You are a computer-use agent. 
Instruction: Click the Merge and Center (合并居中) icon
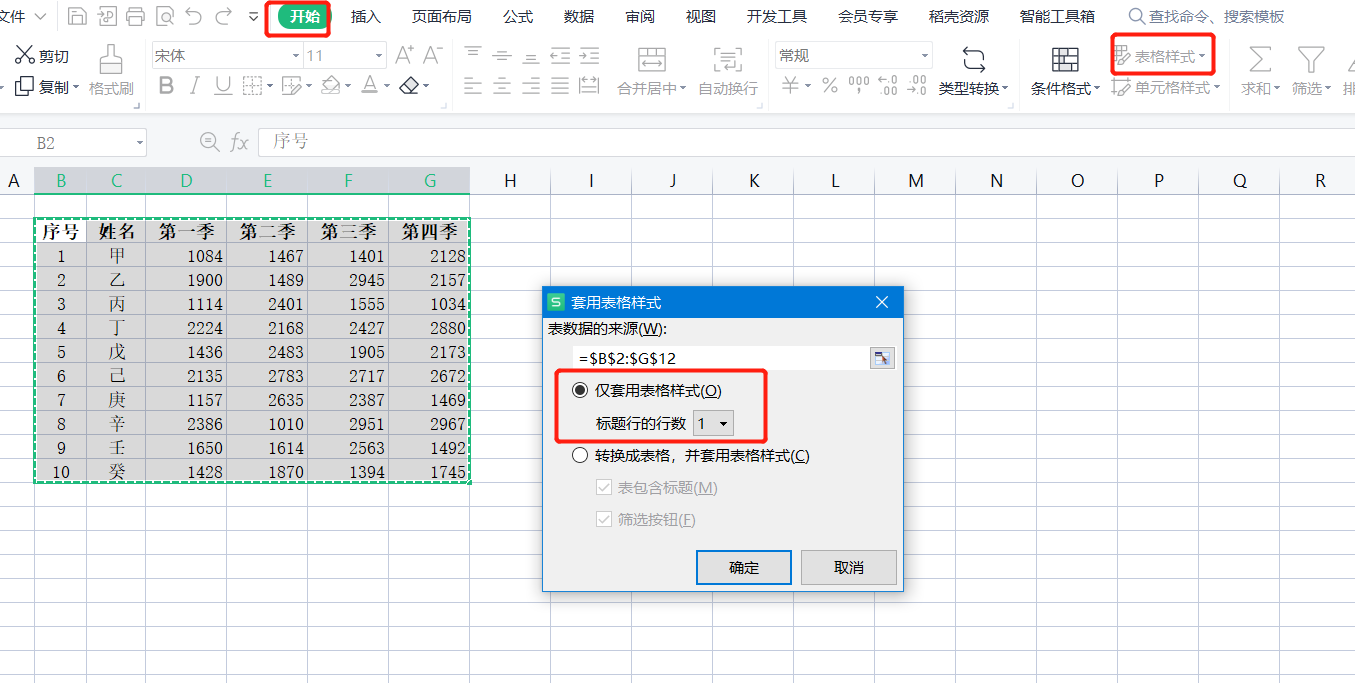pyautogui.click(x=651, y=59)
